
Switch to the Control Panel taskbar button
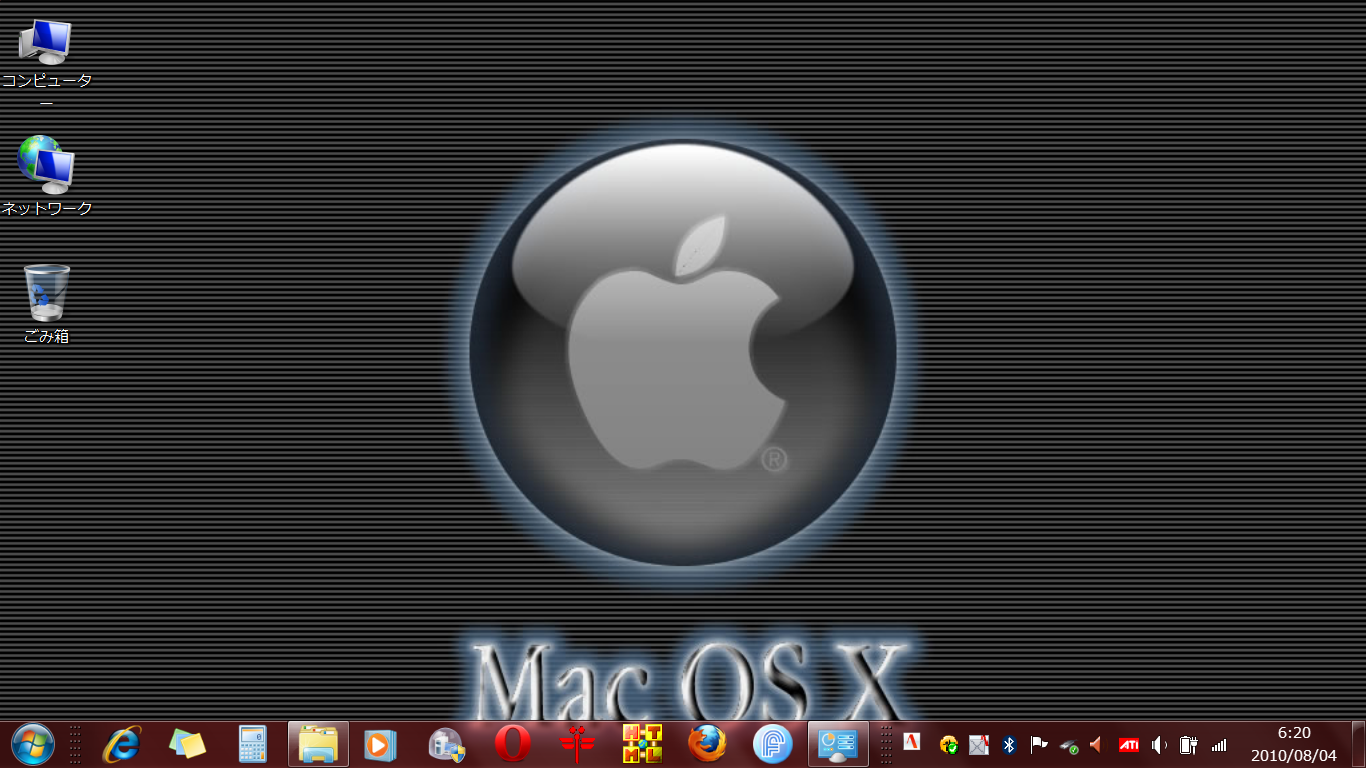(x=838, y=744)
